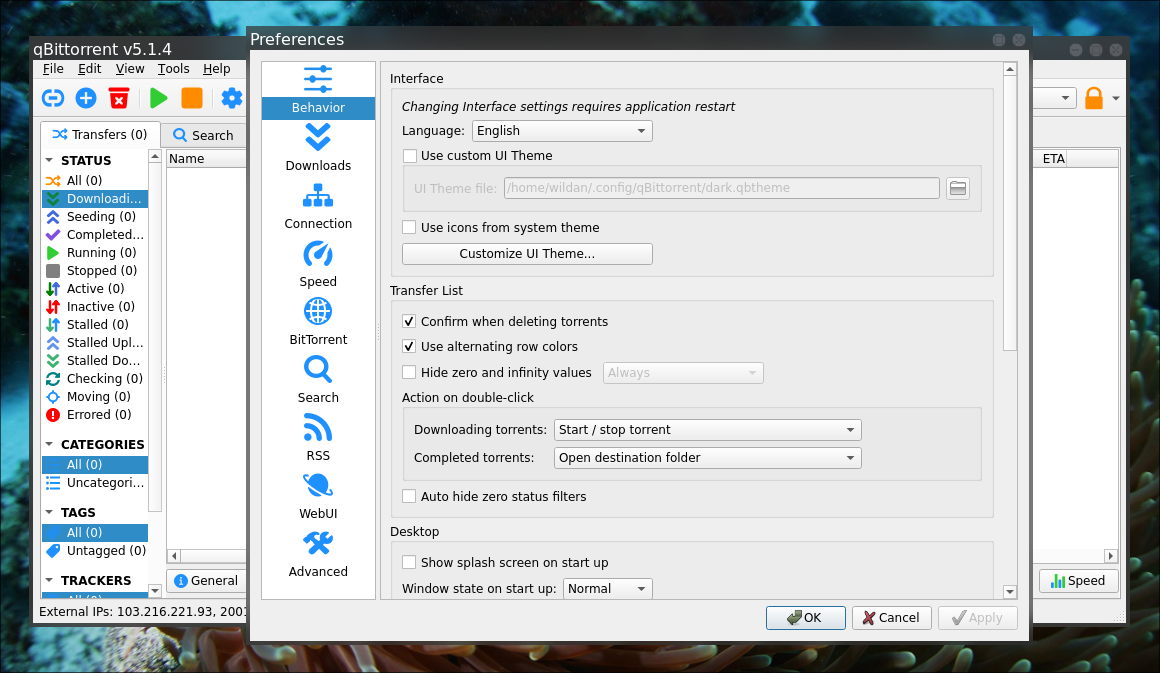Go to BitTorrent preferences
The image size is (1160, 673).
click(x=318, y=321)
